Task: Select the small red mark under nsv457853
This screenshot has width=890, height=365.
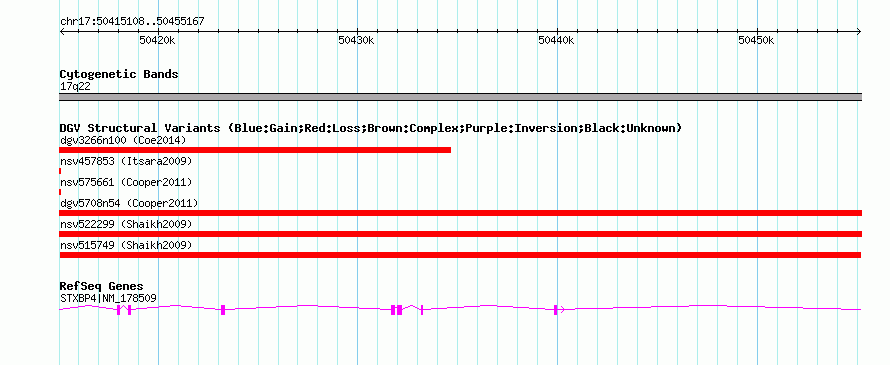Action: click(60, 171)
